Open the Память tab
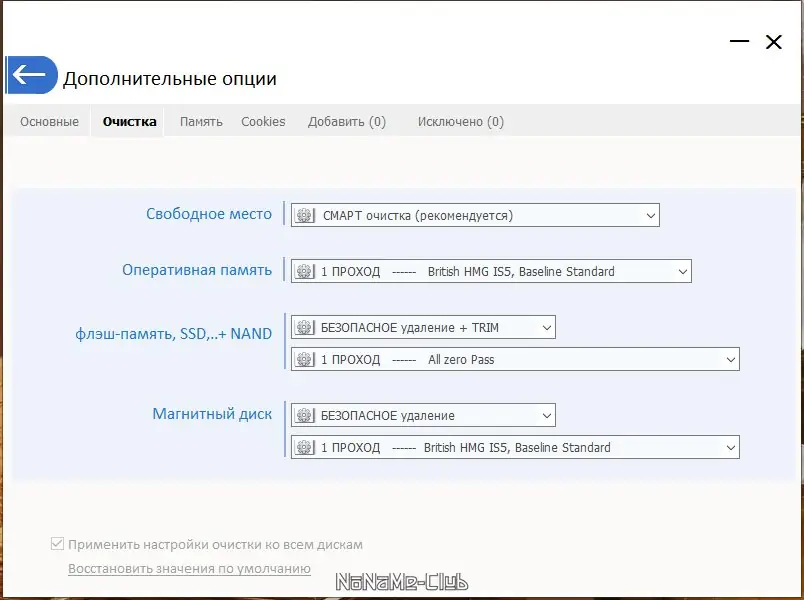Screen dimensions: 804x600 [201, 122]
